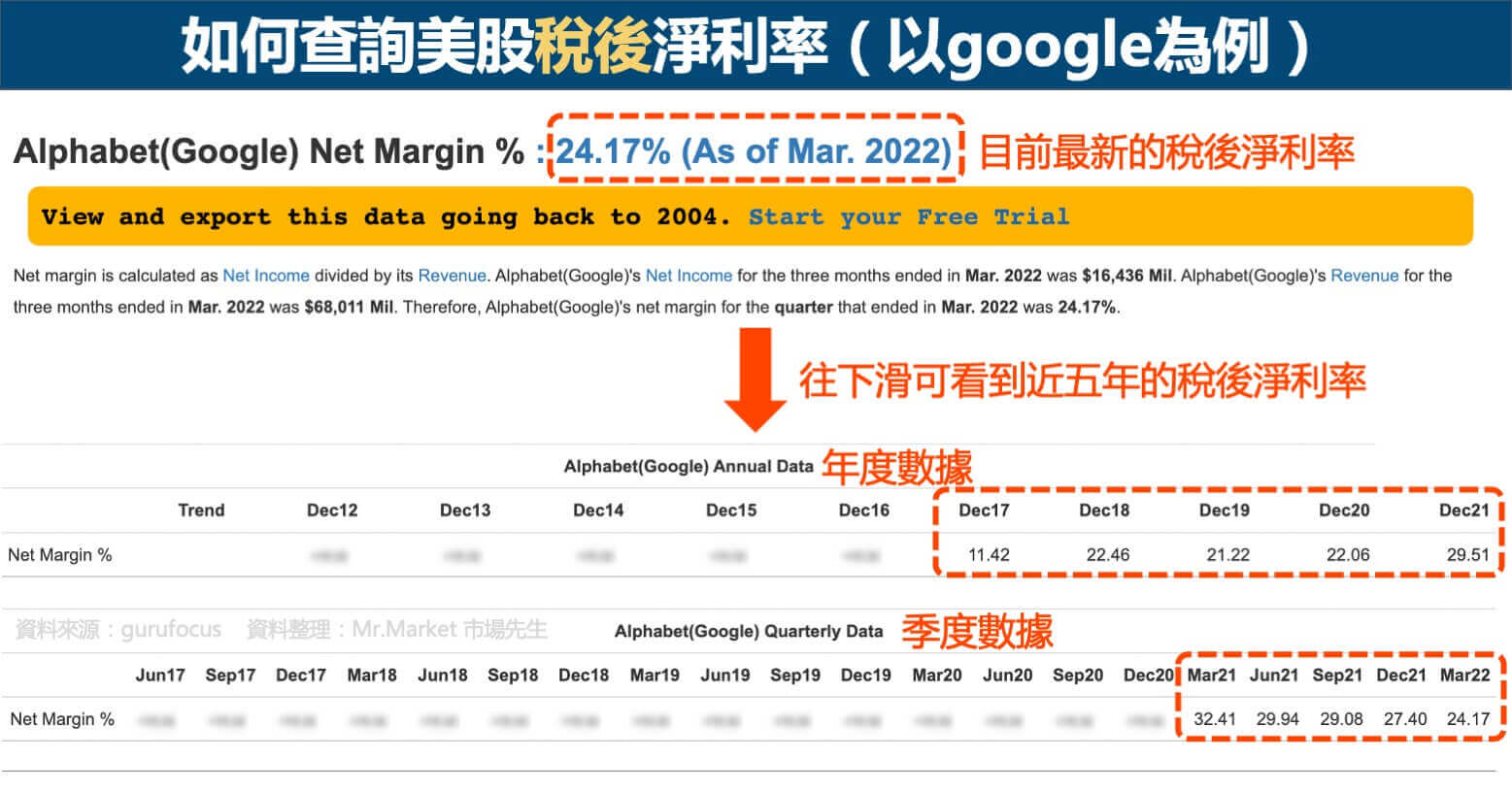Screen dimensions: 1512x791
Task: Select the Dec21 quarterly value 27.40
Action: (1405, 719)
